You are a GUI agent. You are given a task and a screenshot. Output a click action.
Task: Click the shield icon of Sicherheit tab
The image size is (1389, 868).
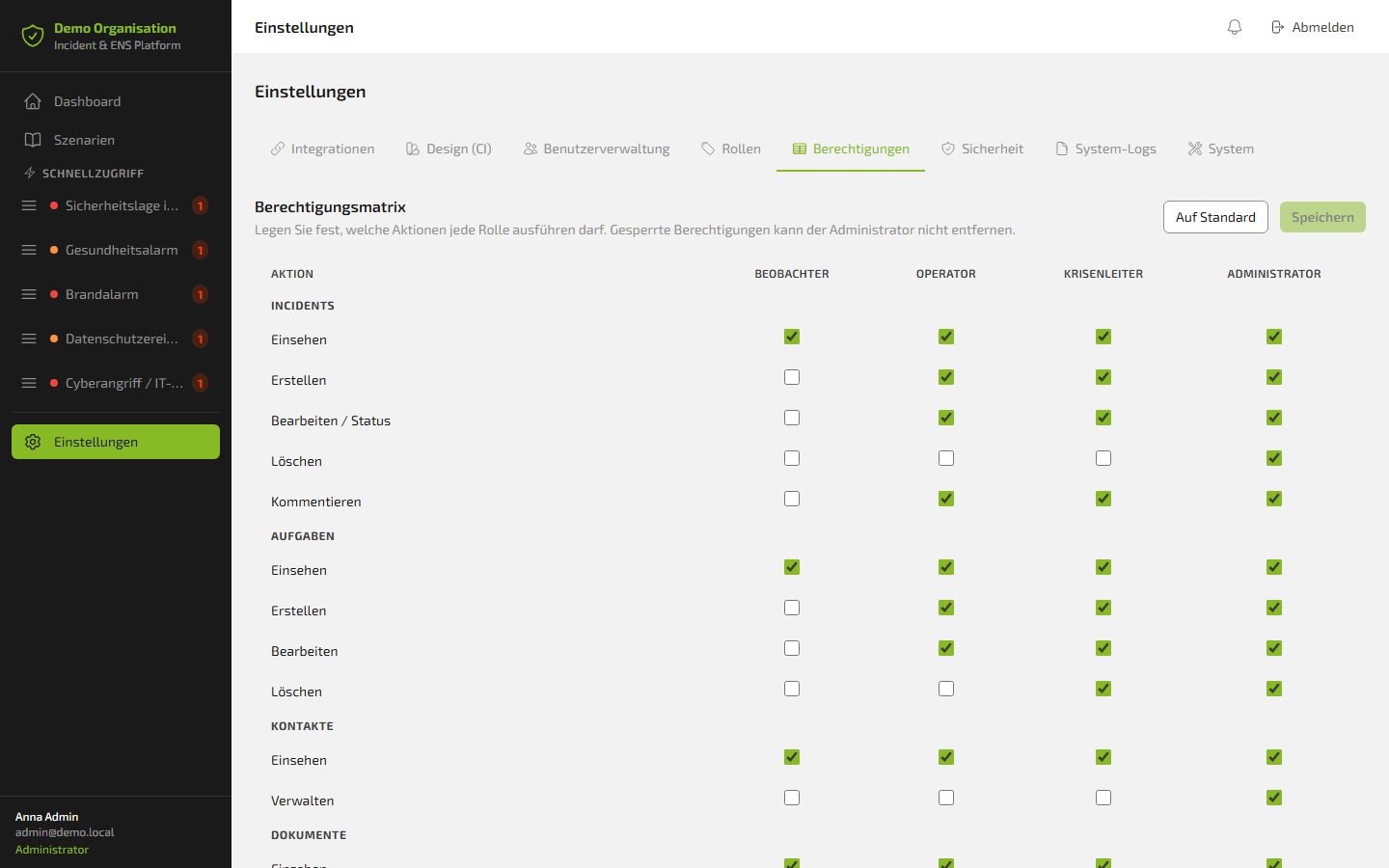948,149
